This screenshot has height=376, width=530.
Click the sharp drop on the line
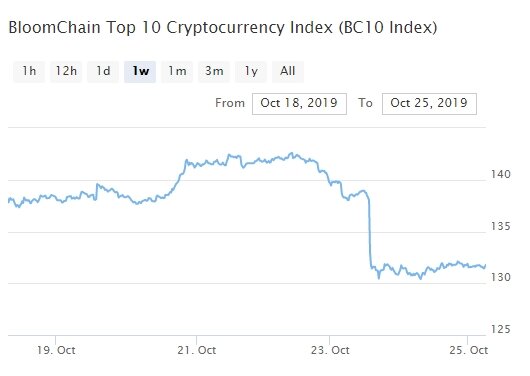[370, 233]
